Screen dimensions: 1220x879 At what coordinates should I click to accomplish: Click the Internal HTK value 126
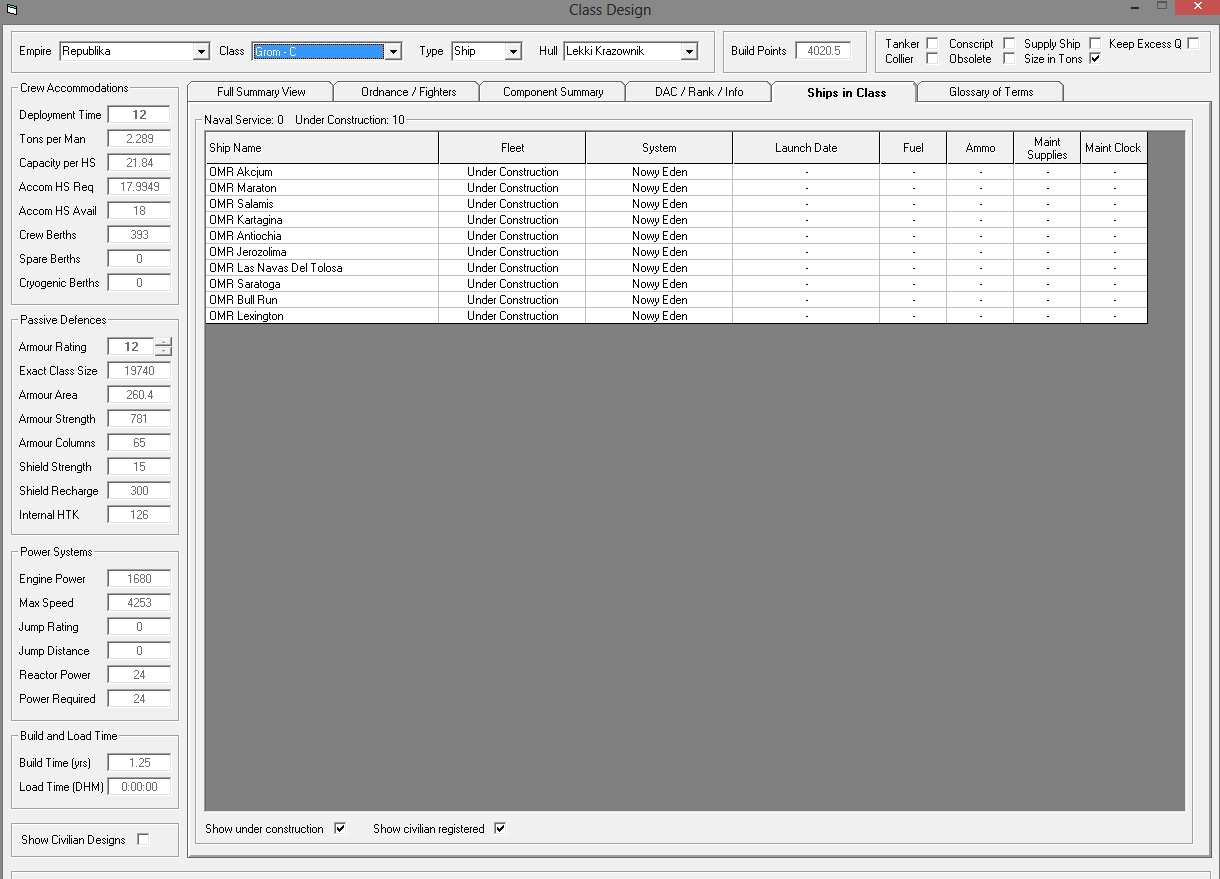click(x=139, y=515)
